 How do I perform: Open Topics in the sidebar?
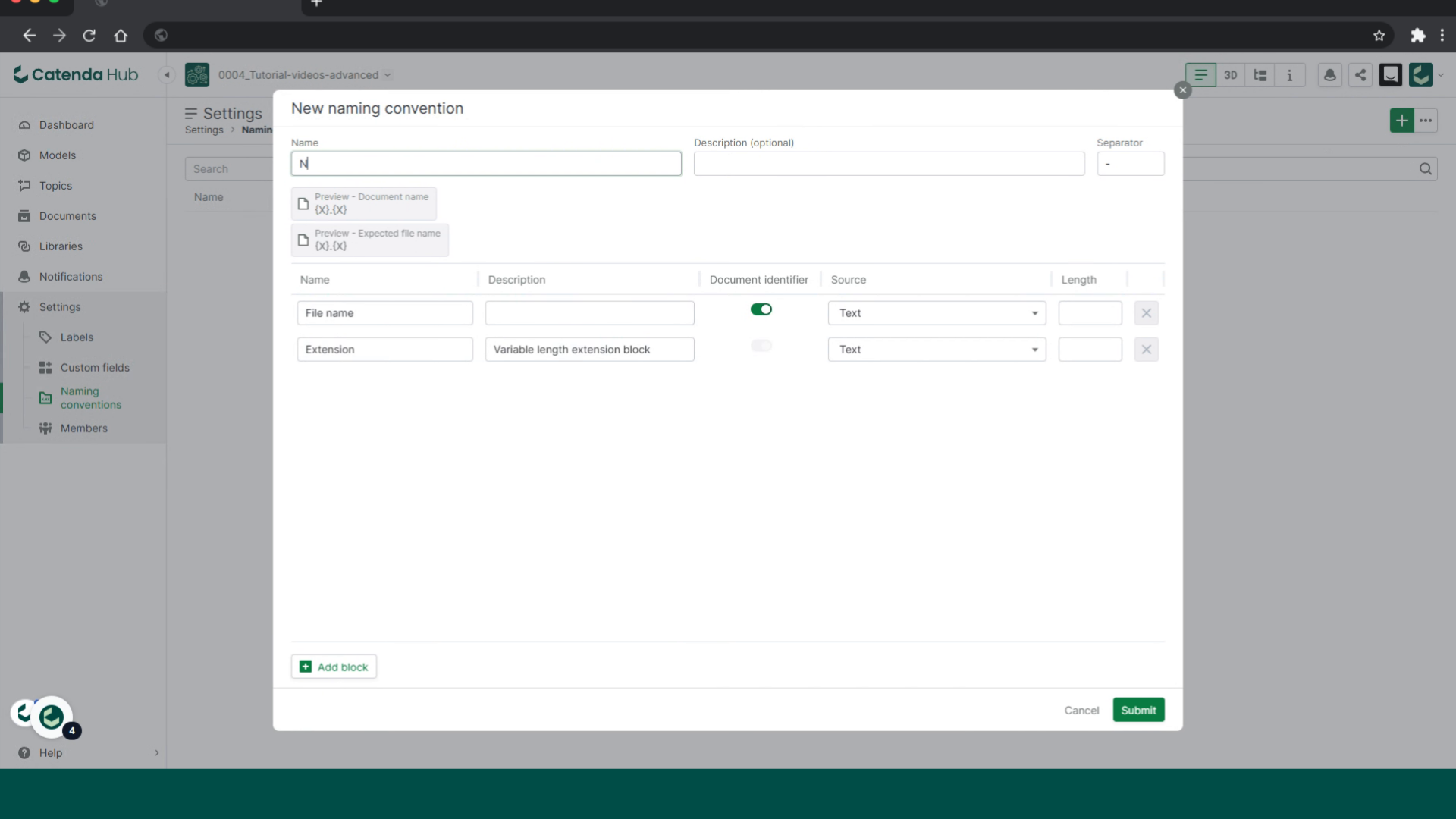55,186
